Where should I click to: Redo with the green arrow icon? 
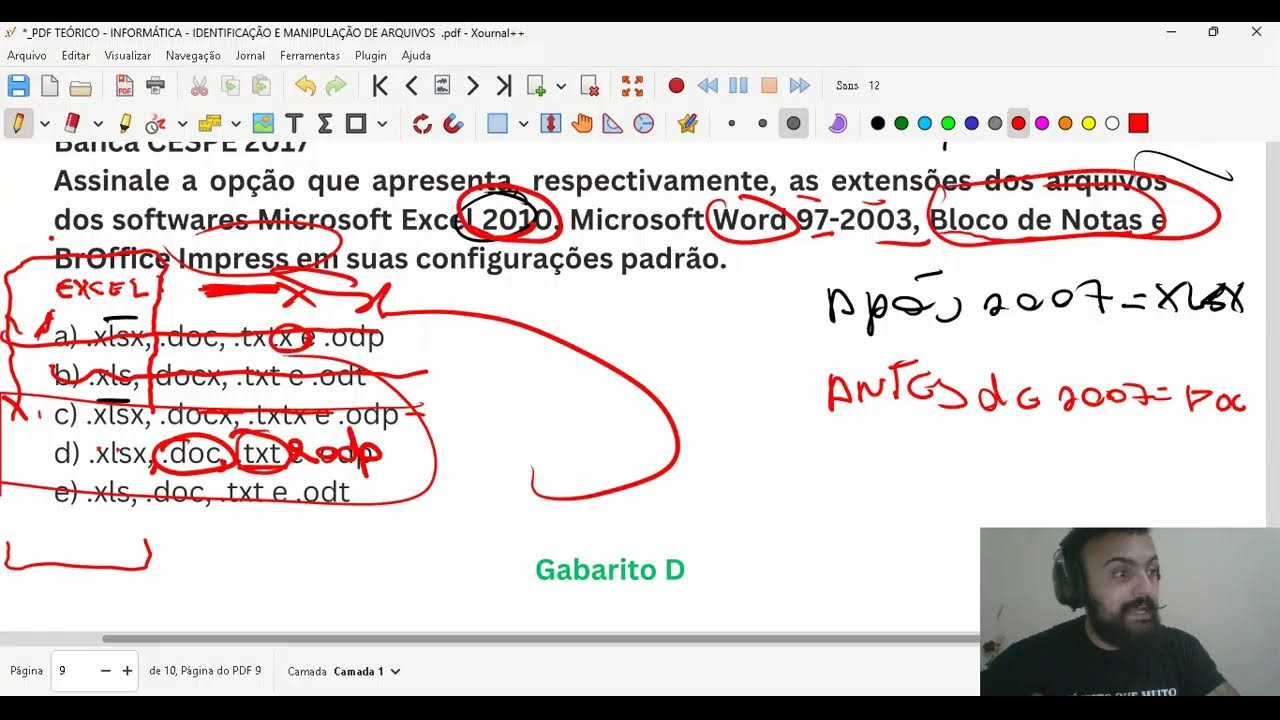tap(336, 86)
